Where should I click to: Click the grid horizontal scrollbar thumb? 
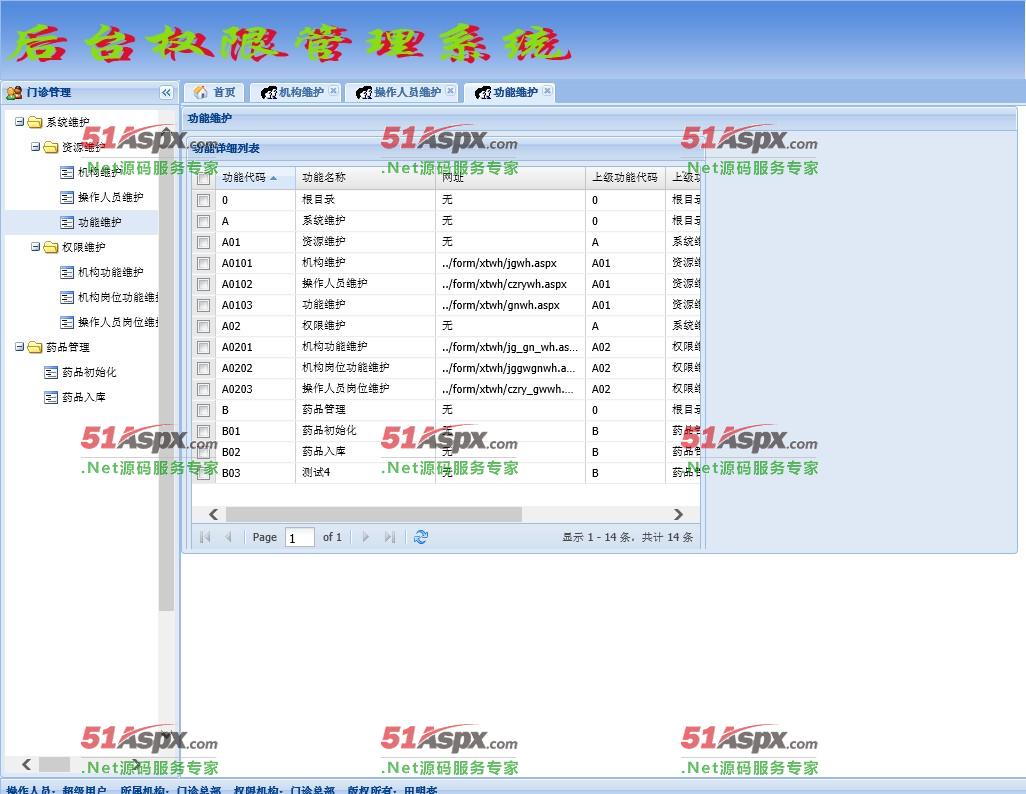[374, 514]
